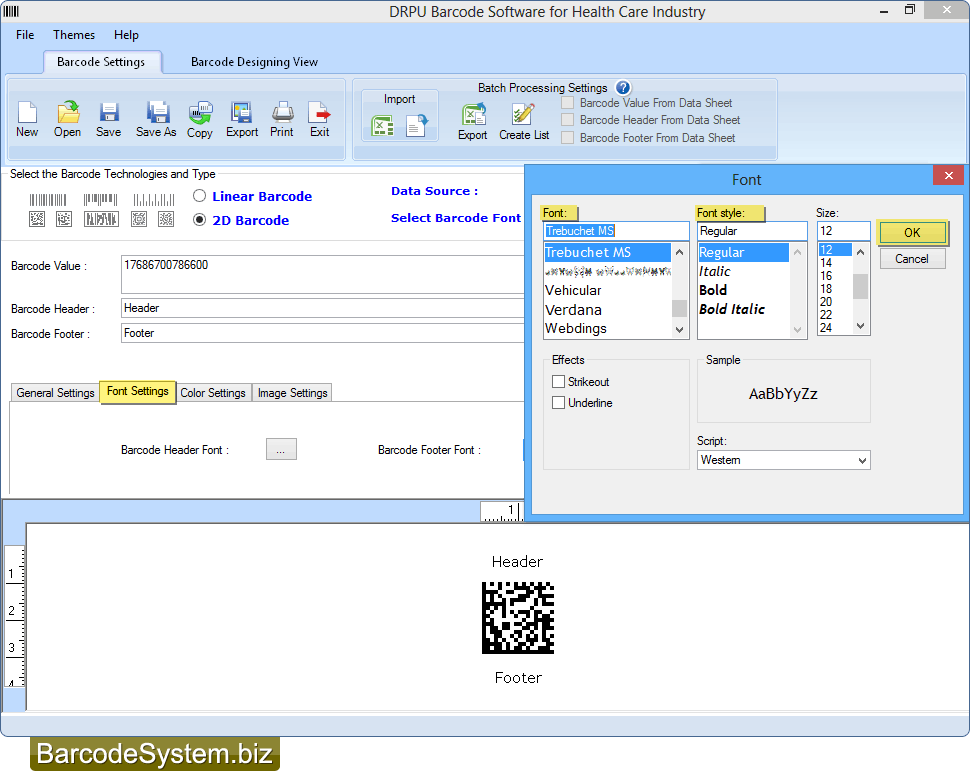Open a file with the Open icon
This screenshot has height=771, width=970.
click(x=68, y=113)
